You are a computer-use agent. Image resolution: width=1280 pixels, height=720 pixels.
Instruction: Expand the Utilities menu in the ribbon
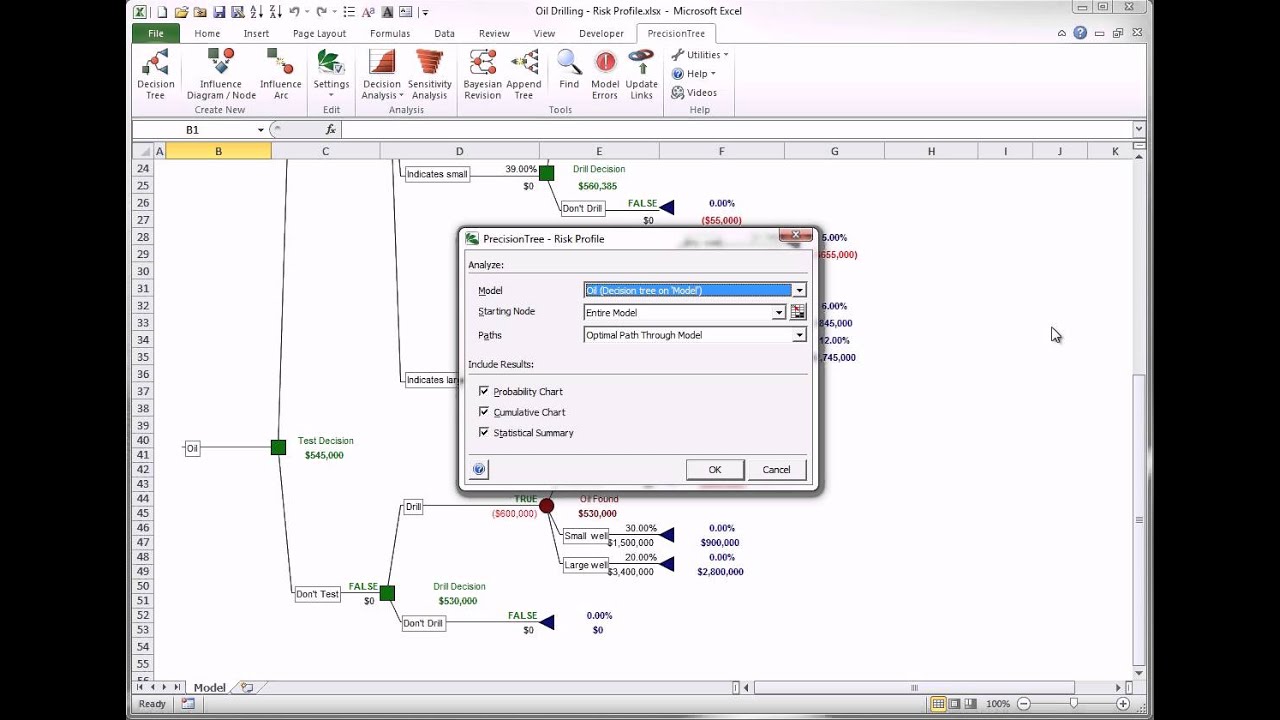pyautogui.click(x=700, y=55)
